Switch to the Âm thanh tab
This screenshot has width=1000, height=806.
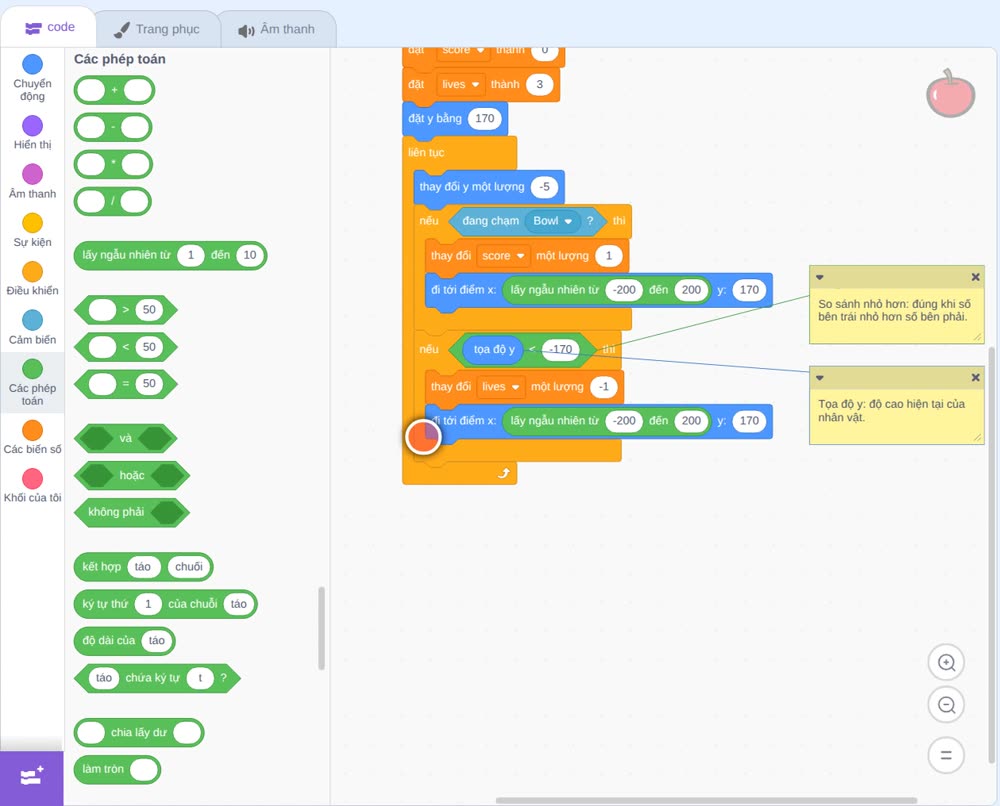277,29
